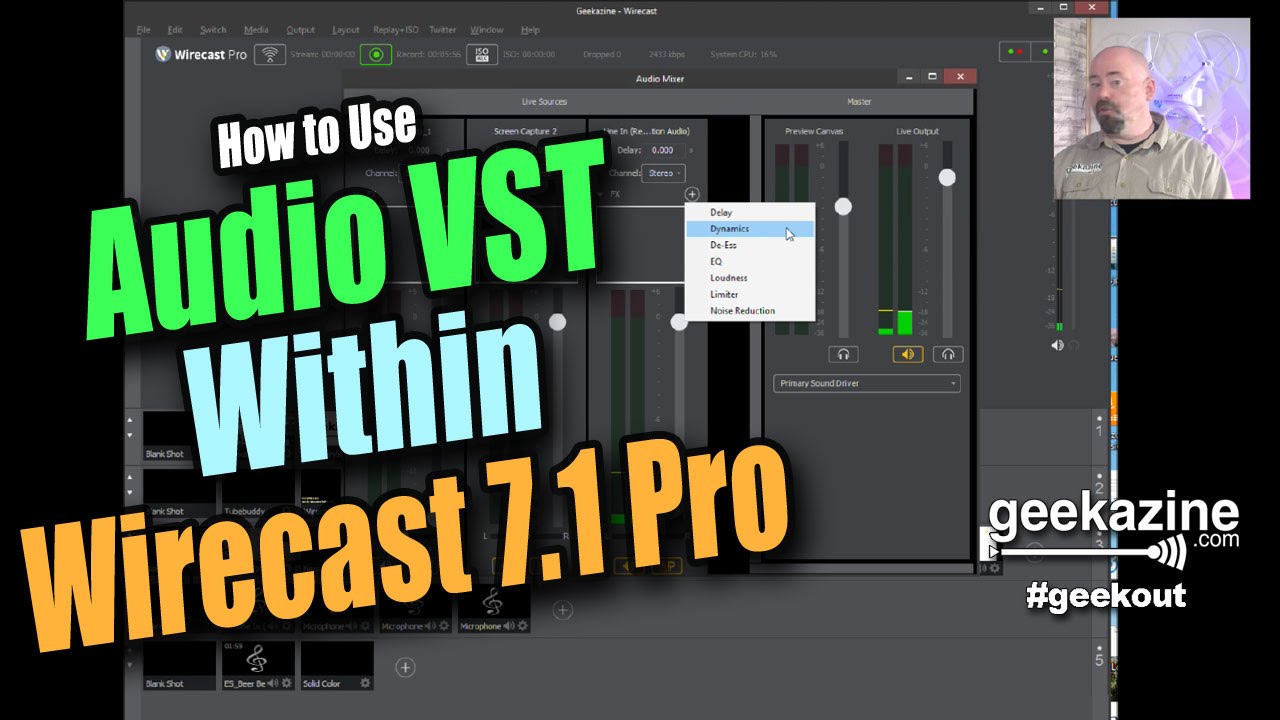Select the last Microphone shot thumbnail
The width and height of the screenshot is (1280, 720).
pos(494,608)
